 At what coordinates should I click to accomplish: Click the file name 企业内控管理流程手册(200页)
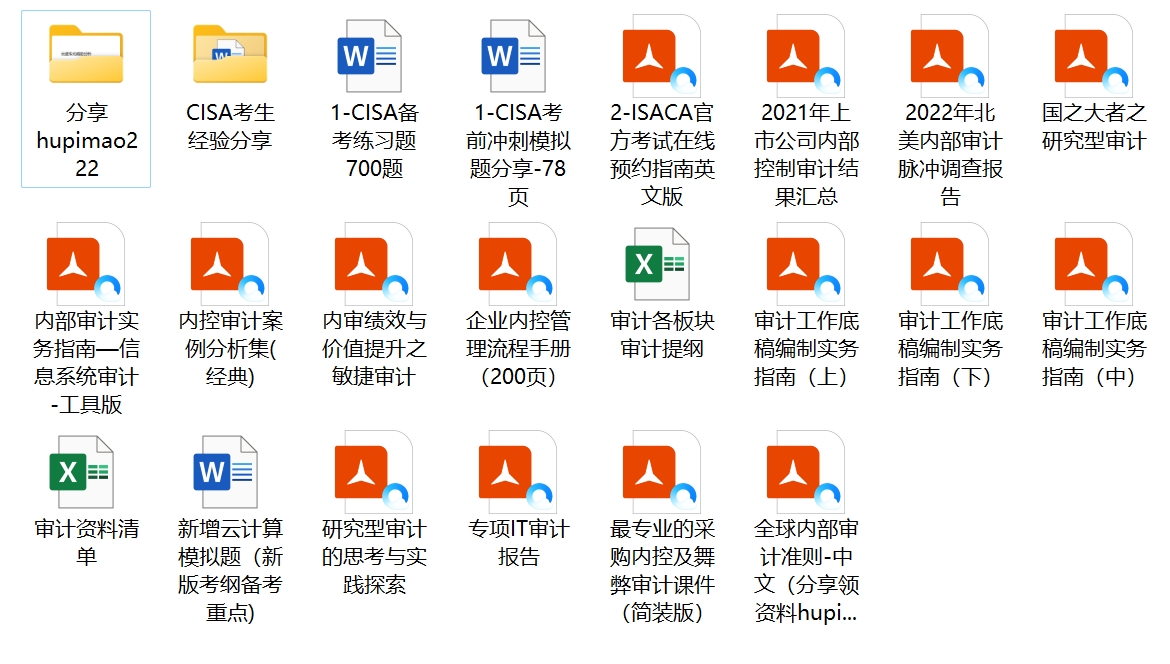pos(519,348)
